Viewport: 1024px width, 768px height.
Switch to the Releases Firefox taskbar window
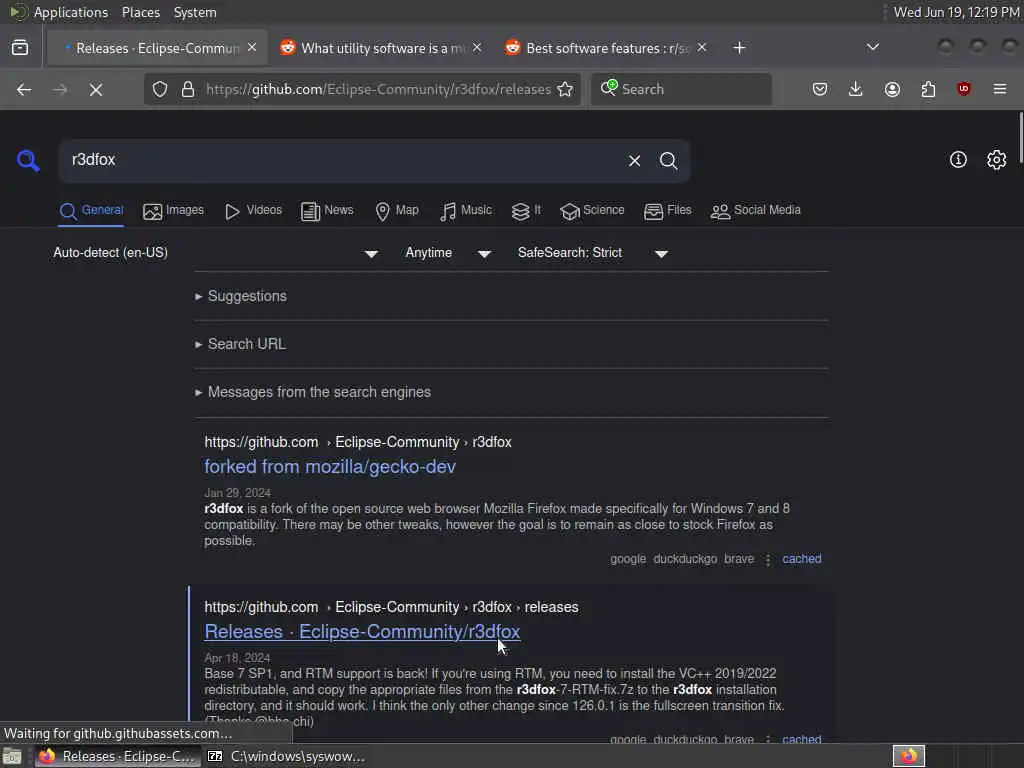tap(116, 756)
